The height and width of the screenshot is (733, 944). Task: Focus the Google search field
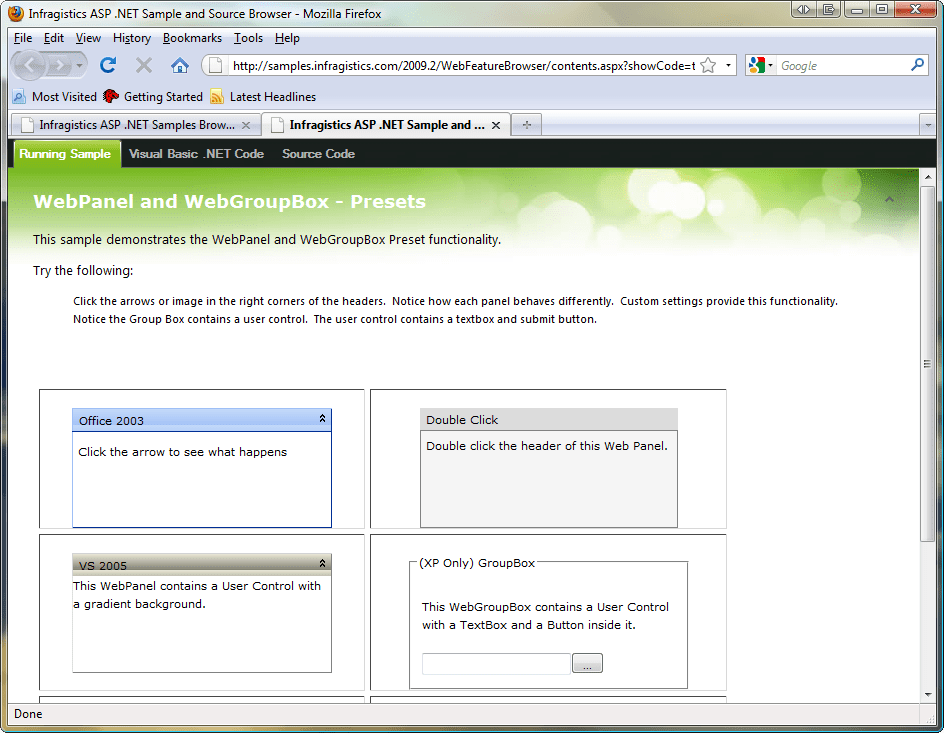843,66
